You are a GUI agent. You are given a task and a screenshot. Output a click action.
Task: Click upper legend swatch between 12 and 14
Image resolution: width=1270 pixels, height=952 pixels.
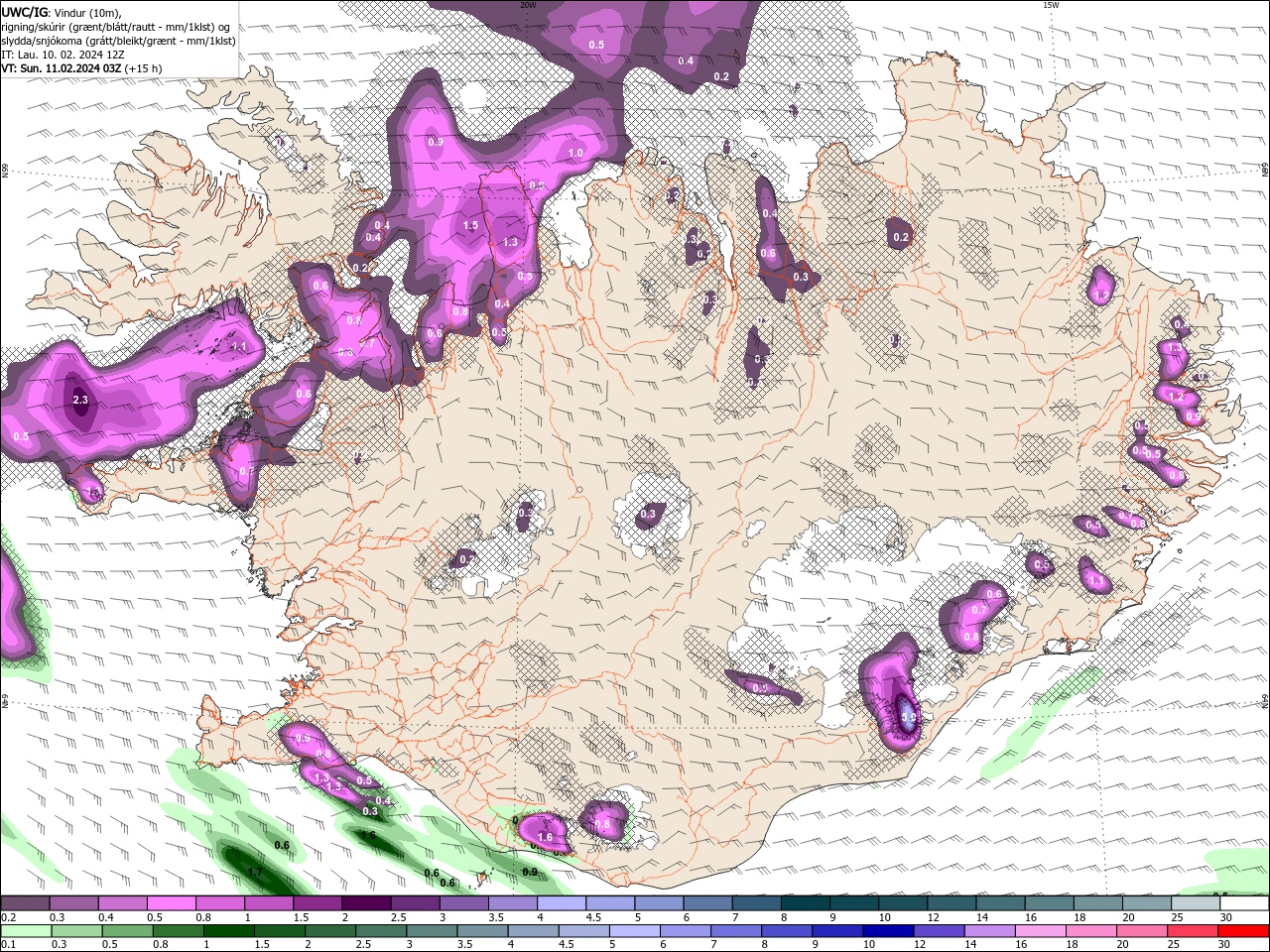pos(952,903)
